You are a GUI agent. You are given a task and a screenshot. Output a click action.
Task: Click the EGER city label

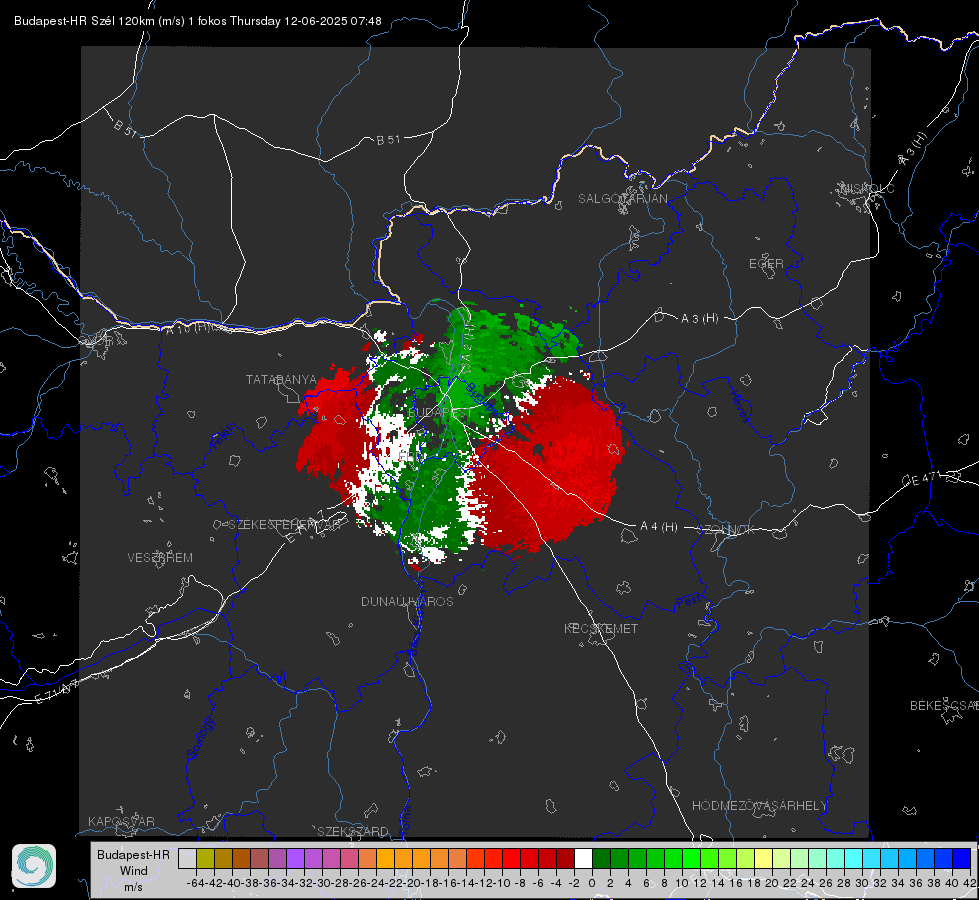pos(766,264)
